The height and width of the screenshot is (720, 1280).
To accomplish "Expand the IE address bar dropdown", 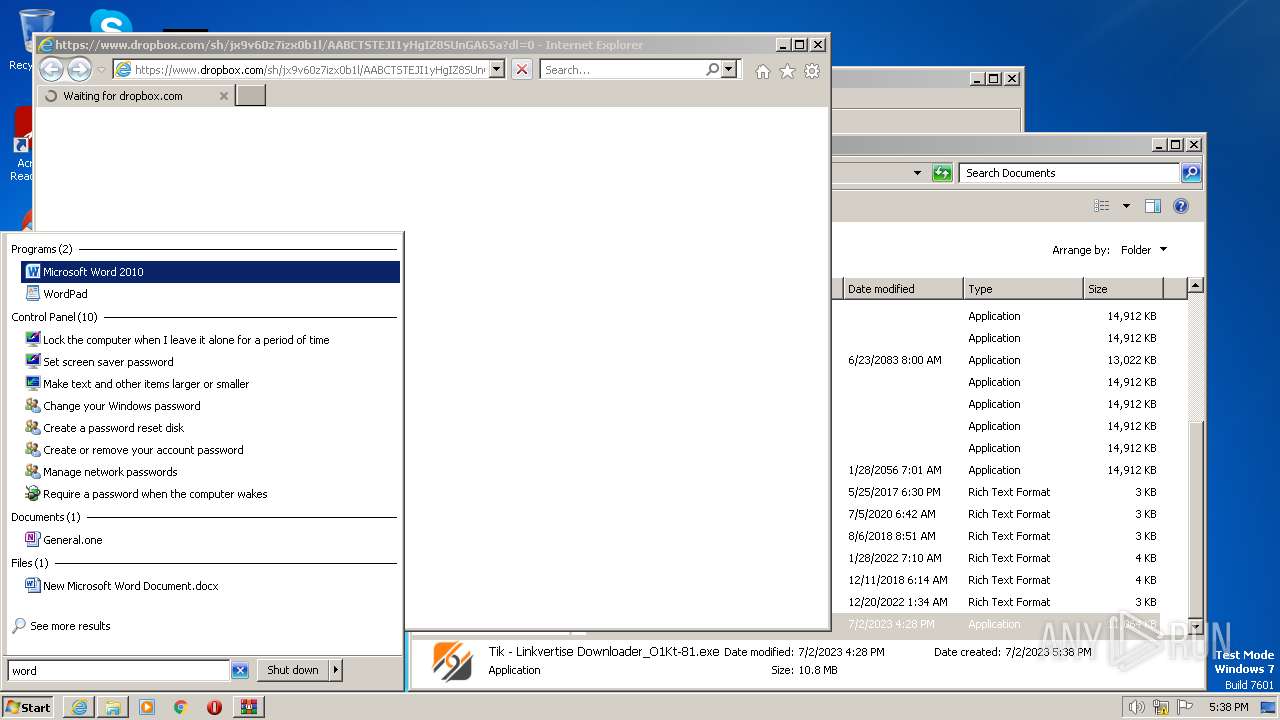I will [496, 70].
